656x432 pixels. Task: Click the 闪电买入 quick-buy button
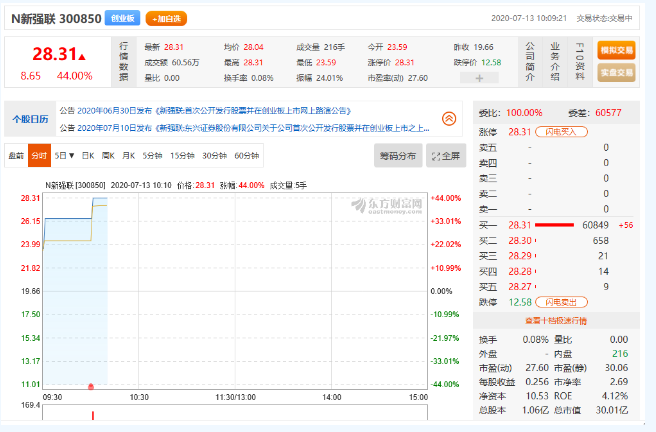point(561,132)
